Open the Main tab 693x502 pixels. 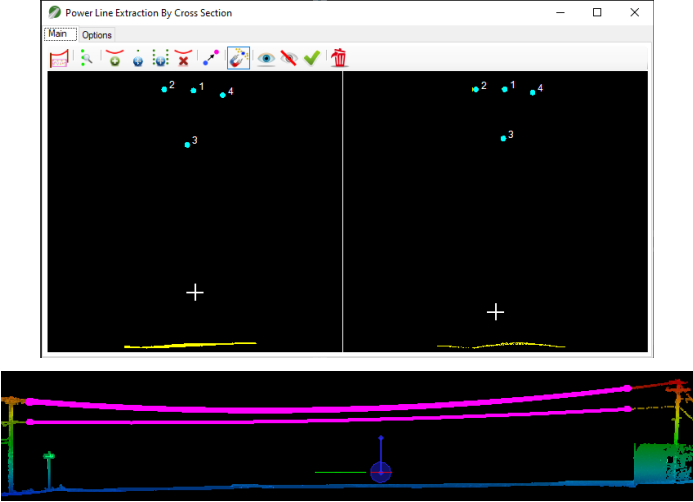[58, 34]
